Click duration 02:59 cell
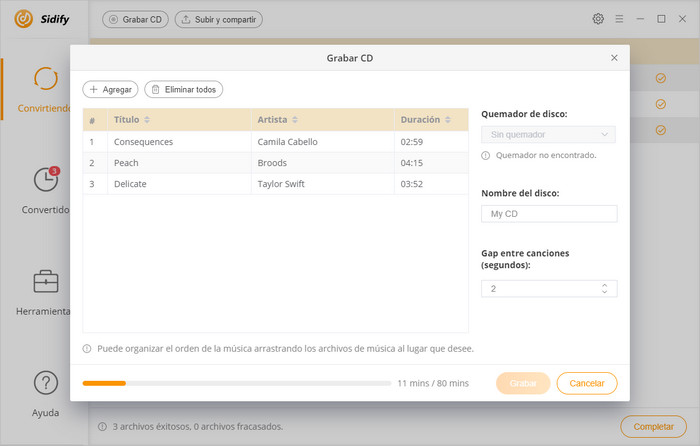The width and height of the screenshot is (700, 446). click(x=412, y=142)
